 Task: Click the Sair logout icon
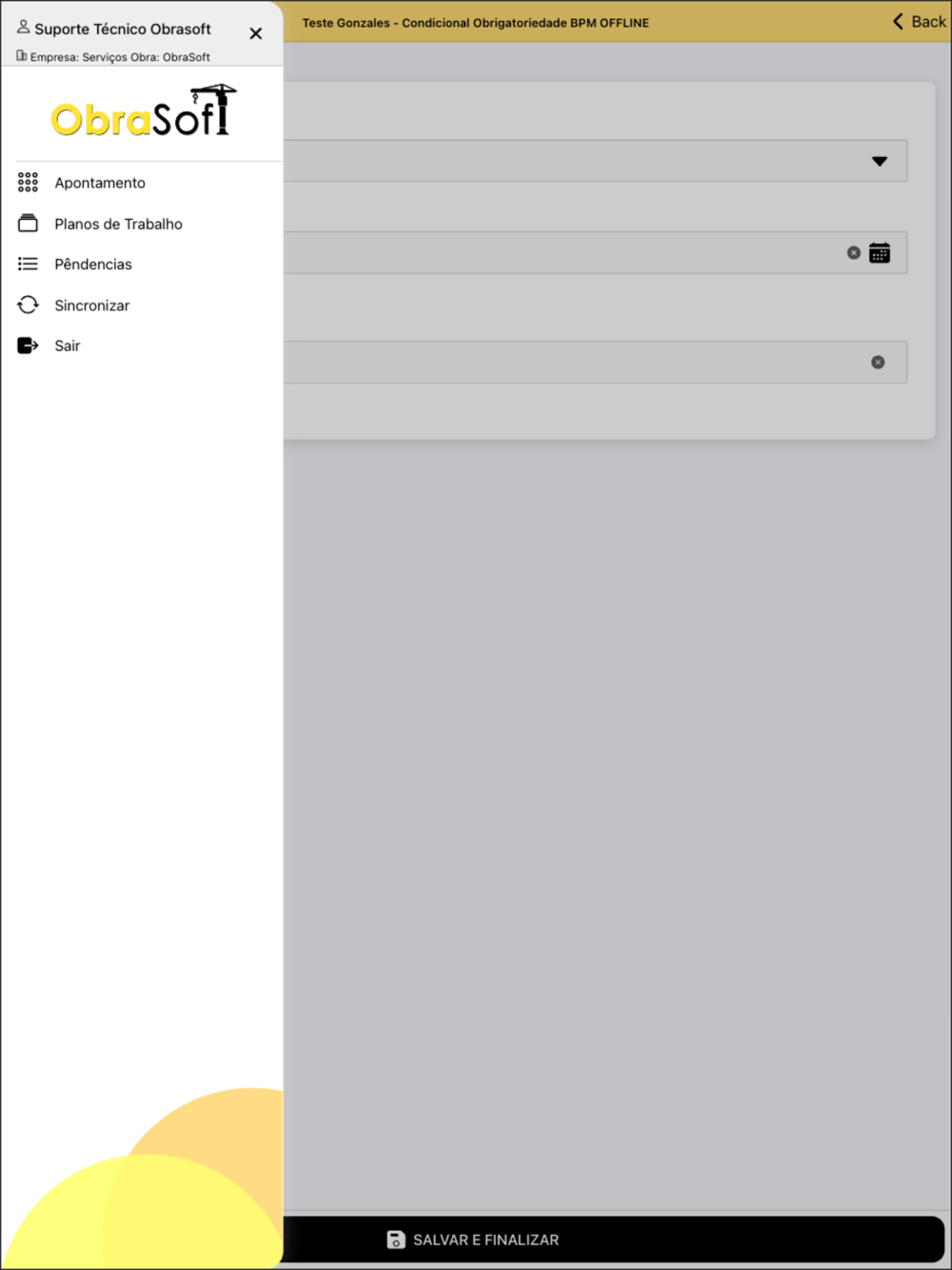click(x=28, y=346)
